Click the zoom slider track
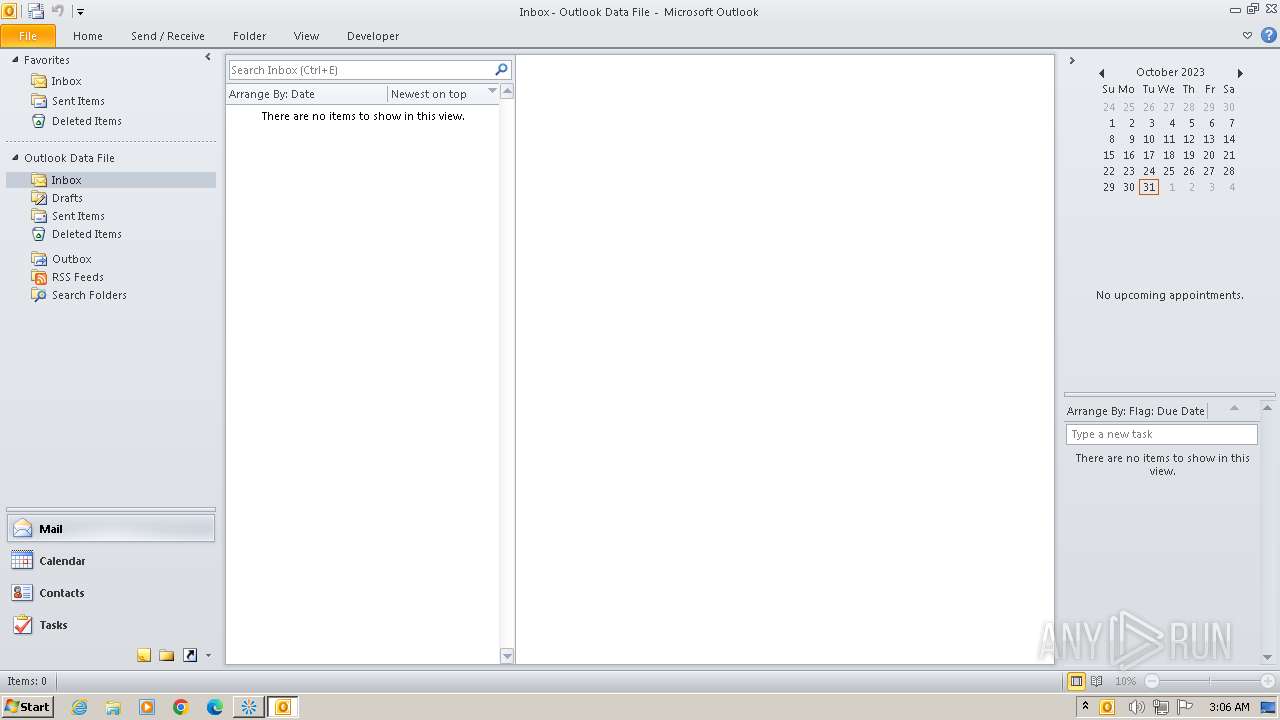1280x720 pixels. point(1210,681)
